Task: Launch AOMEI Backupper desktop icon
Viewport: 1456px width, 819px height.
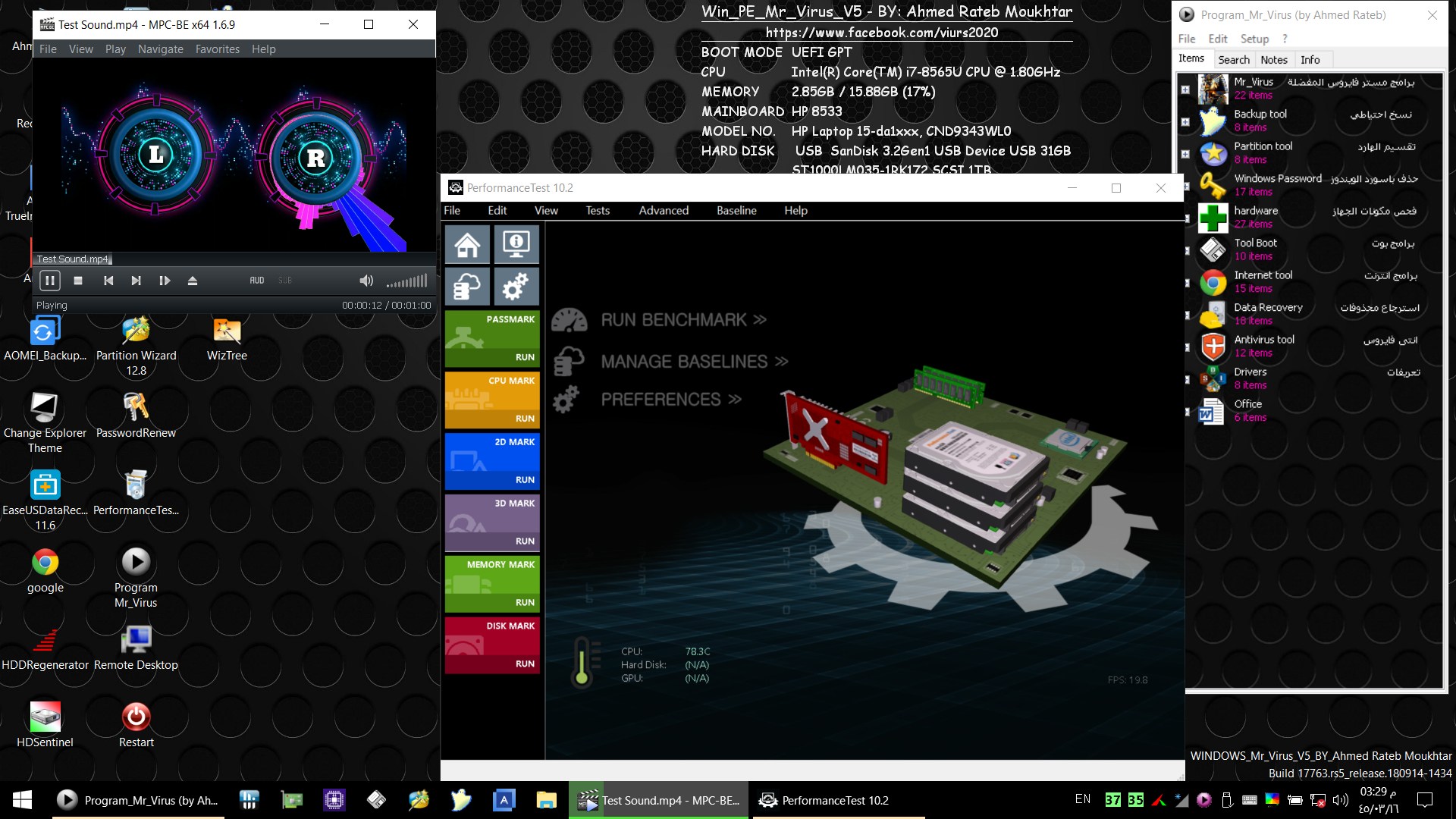Action: [45, 339]
